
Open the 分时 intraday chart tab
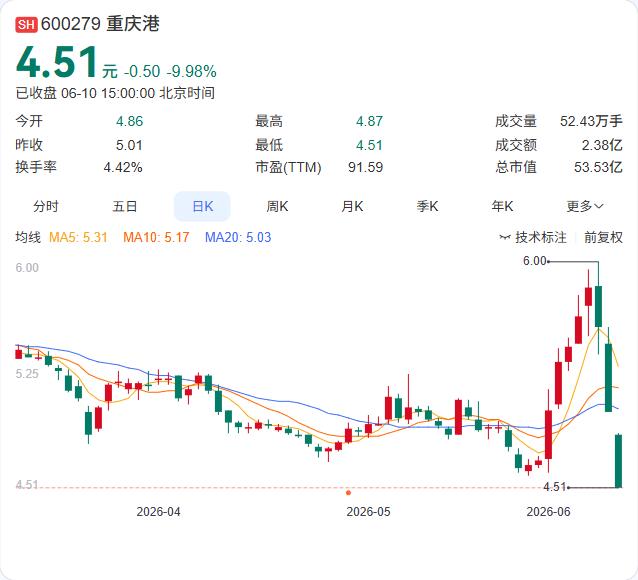pos(46,206)
